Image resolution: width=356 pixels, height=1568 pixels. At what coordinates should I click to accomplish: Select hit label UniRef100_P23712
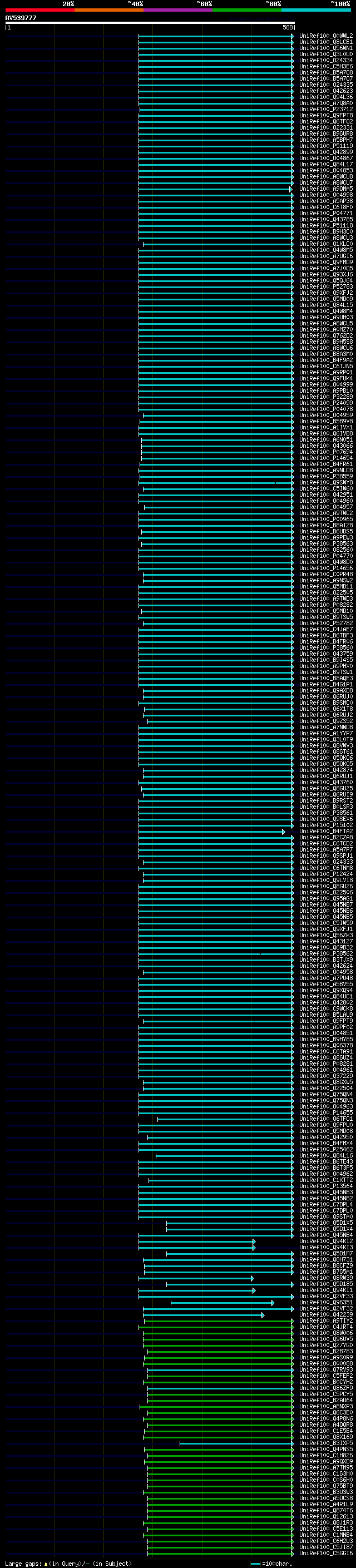[326, 110]
